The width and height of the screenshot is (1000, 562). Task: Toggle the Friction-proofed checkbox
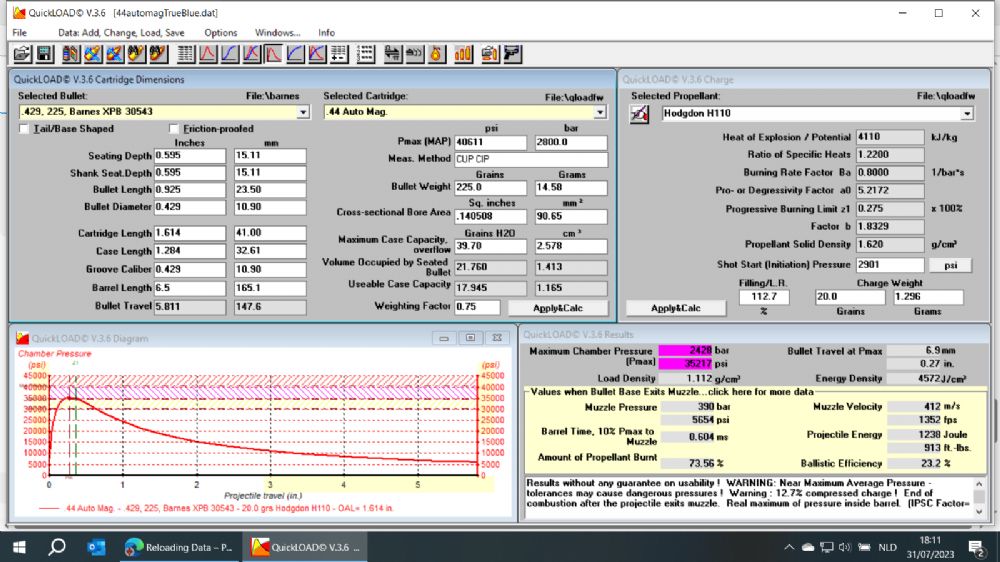click(174, 129)
